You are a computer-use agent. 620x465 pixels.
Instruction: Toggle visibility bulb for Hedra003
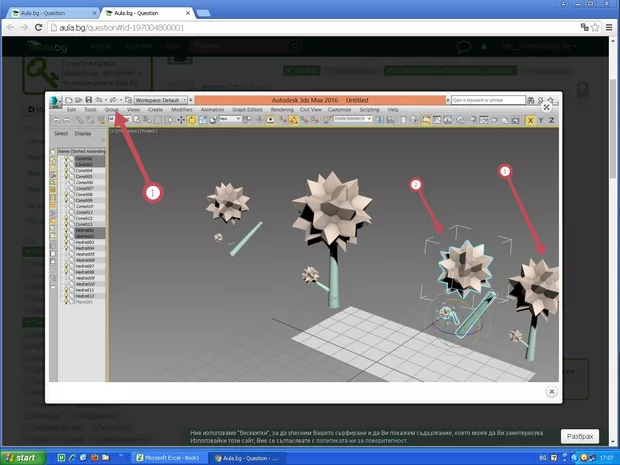(66, 242)
